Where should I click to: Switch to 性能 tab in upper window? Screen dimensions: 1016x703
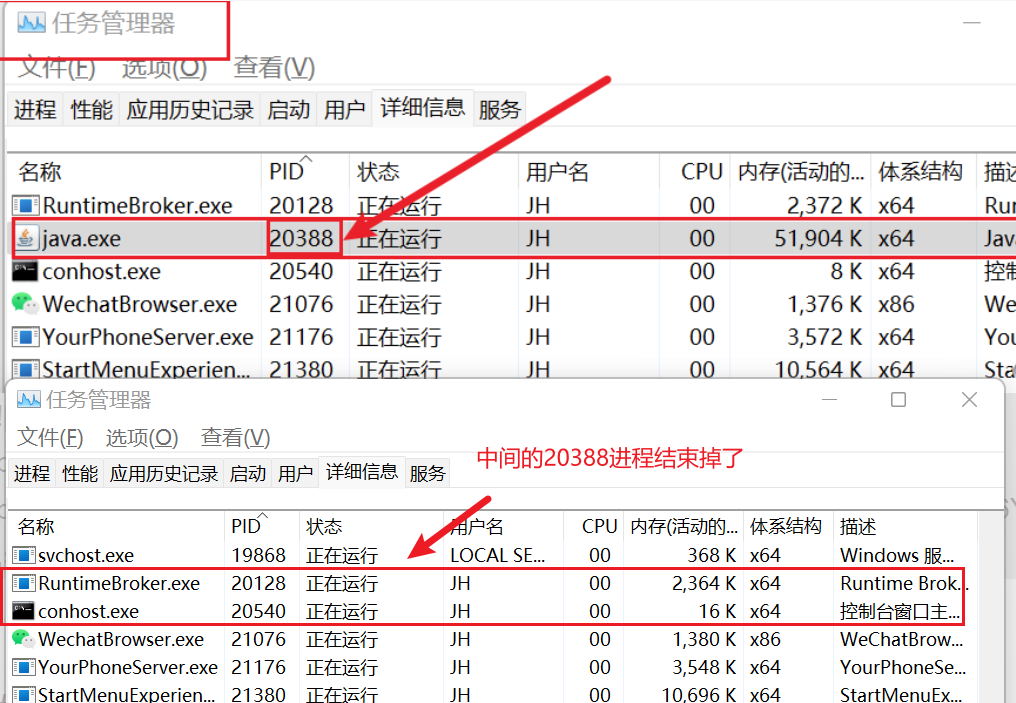click(x=91, y=109)
